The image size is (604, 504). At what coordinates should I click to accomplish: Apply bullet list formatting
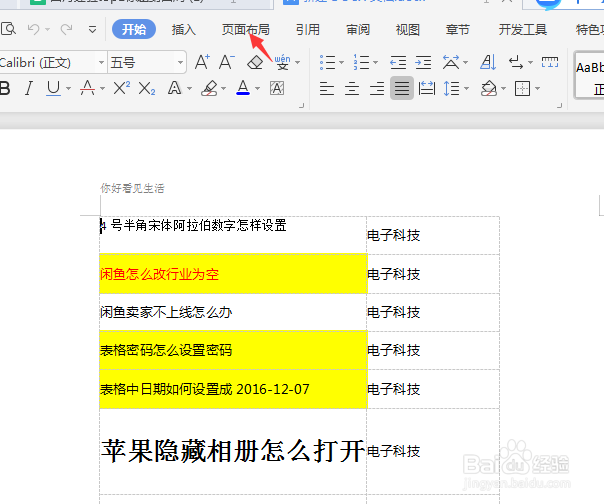pos(327,62)
